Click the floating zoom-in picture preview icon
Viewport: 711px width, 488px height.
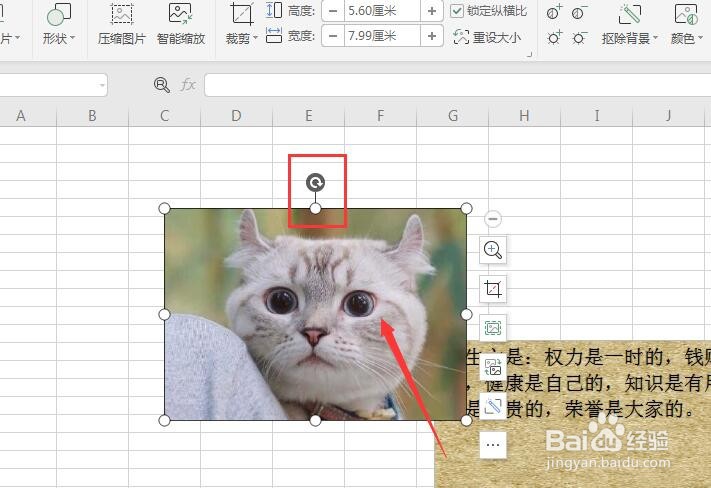tap(493, 250)
